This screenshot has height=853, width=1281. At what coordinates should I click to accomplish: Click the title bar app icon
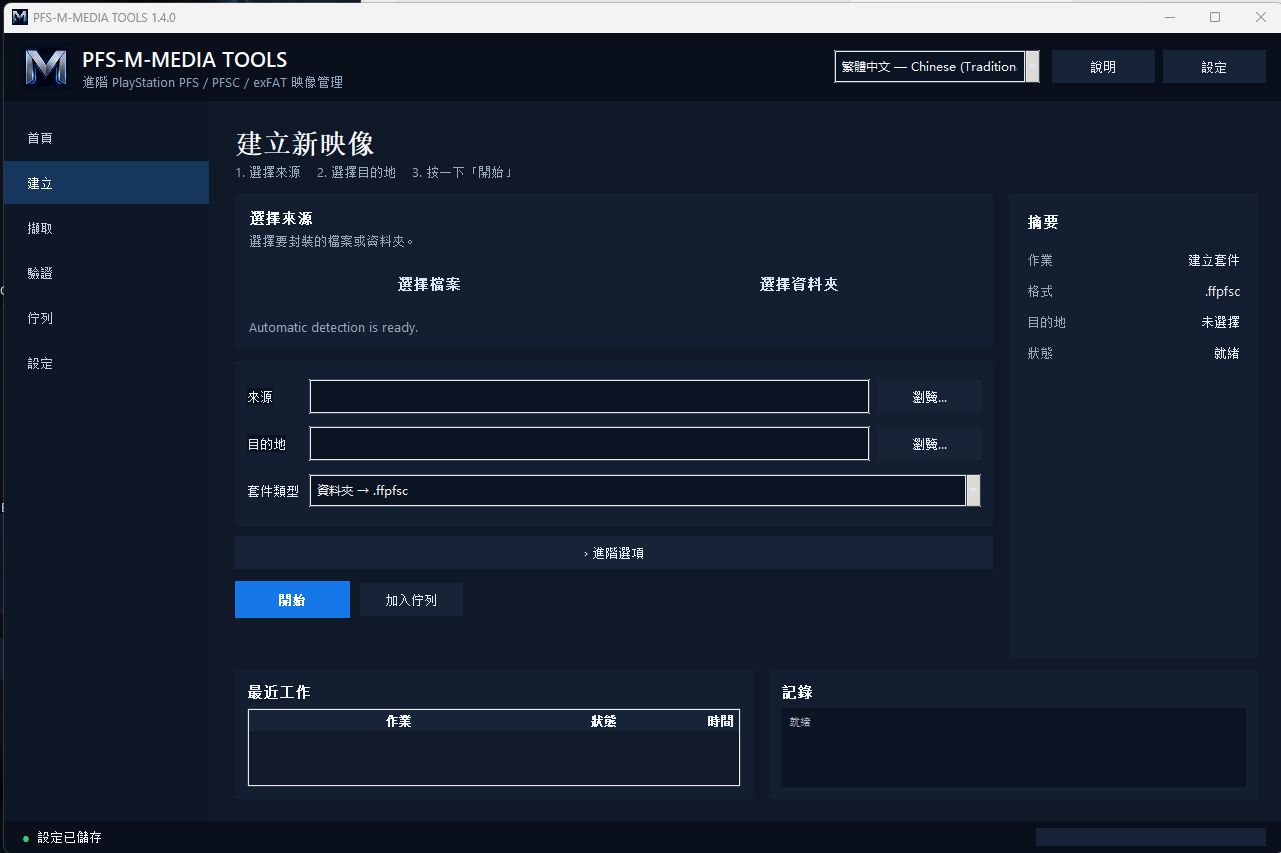tap(19, 17)
